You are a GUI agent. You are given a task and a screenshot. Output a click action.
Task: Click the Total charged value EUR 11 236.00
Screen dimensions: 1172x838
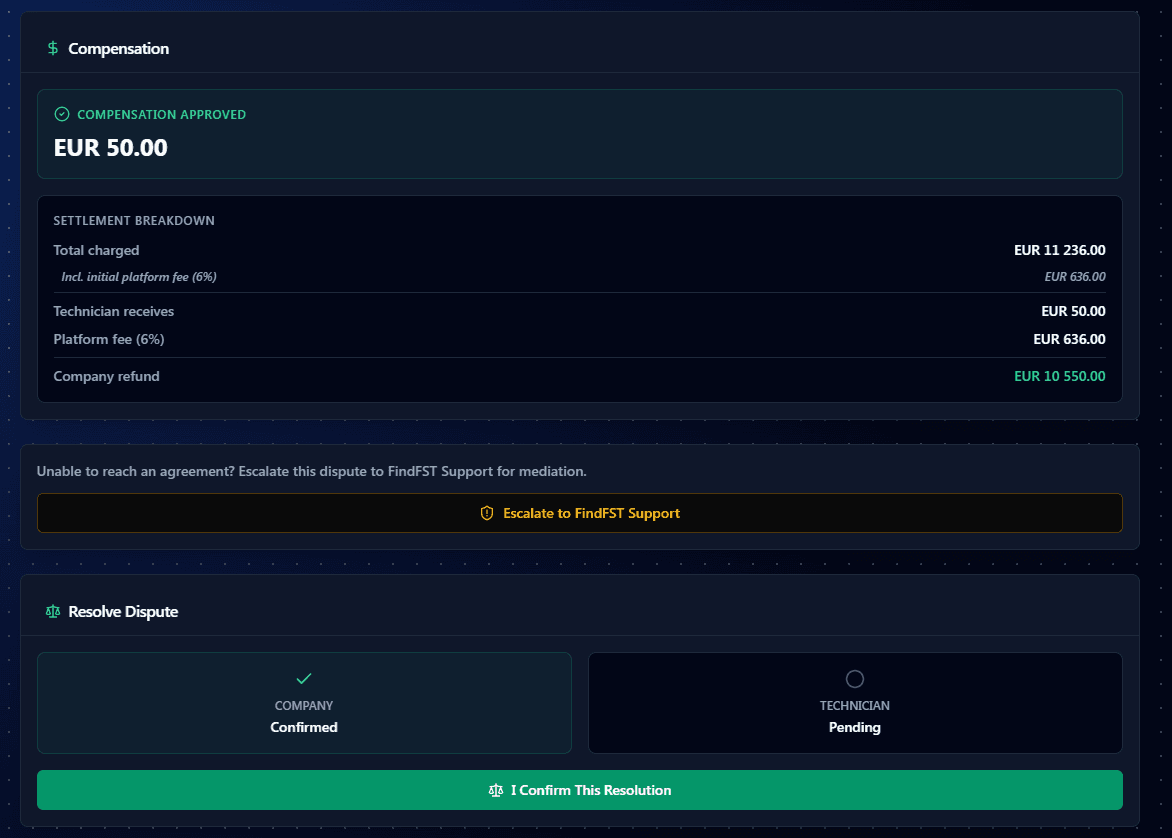point(1059,250)
